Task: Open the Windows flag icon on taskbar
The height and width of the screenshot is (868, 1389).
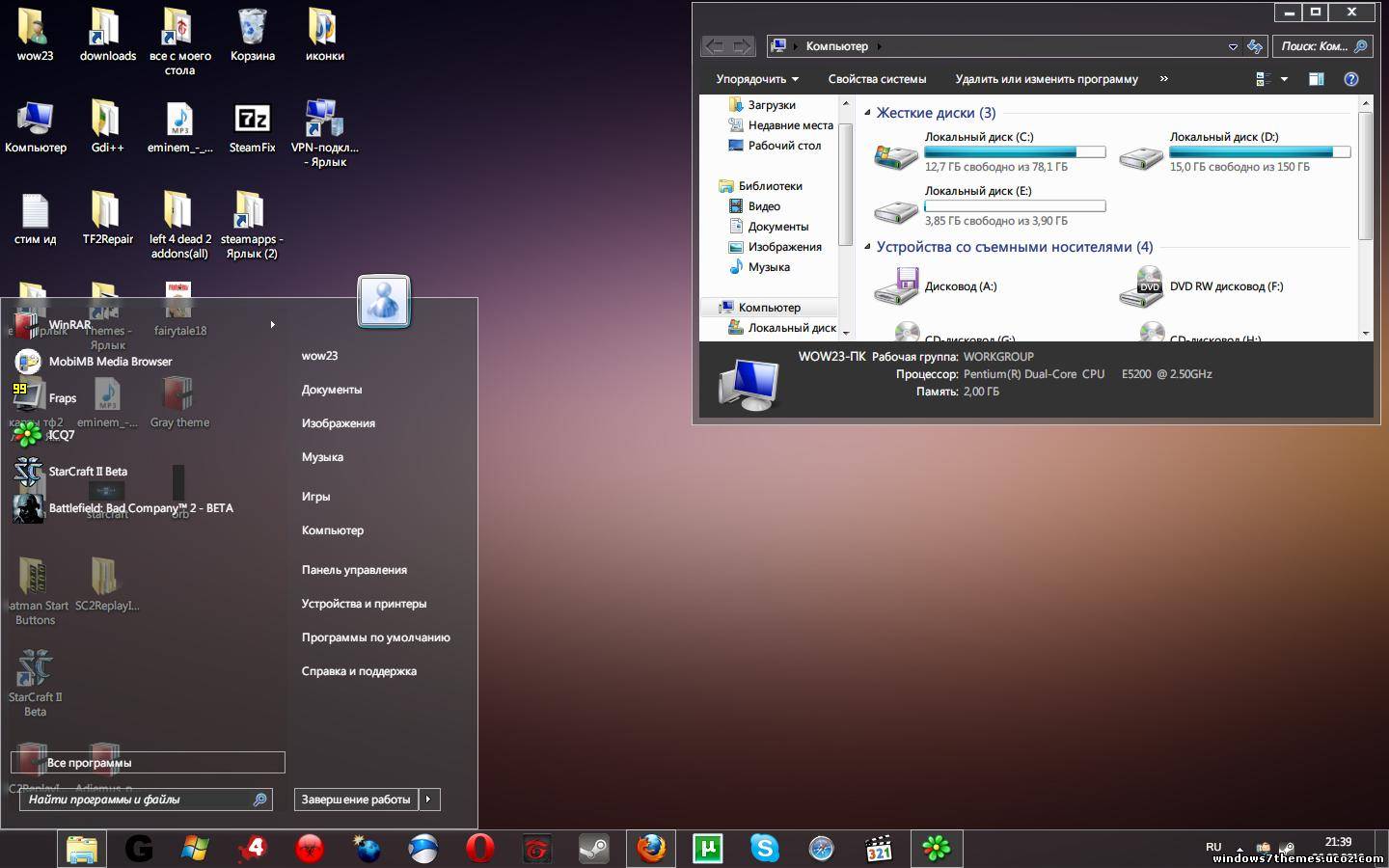Action: point(196,849)
